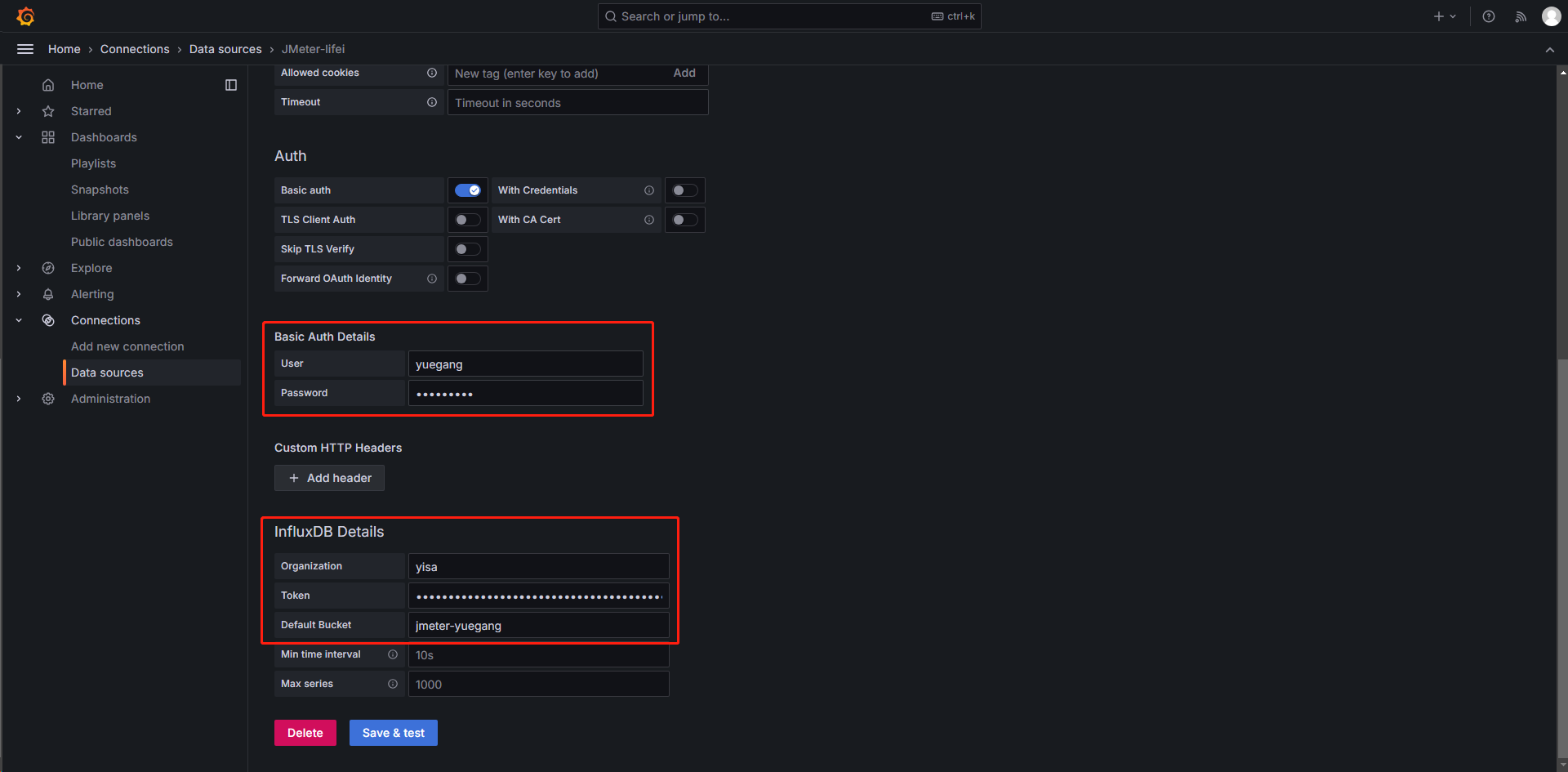Enable the Forward OAuth Identity toggle
This screenshot has height=772, width=1568.
[468, 279]
